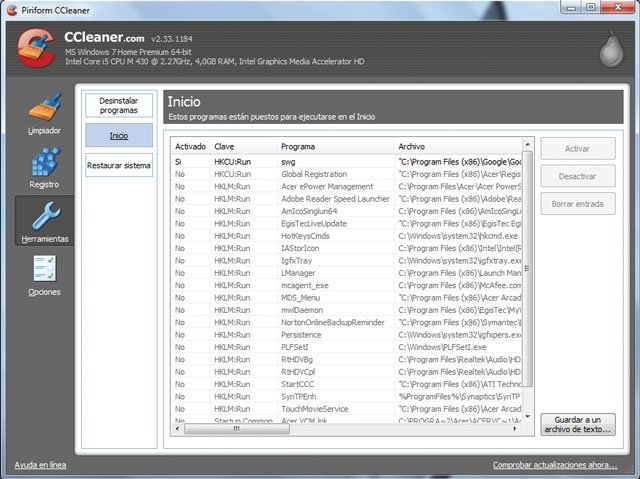
Task: Select the SynTPEnh entry
Action: [x=346, y=397]
